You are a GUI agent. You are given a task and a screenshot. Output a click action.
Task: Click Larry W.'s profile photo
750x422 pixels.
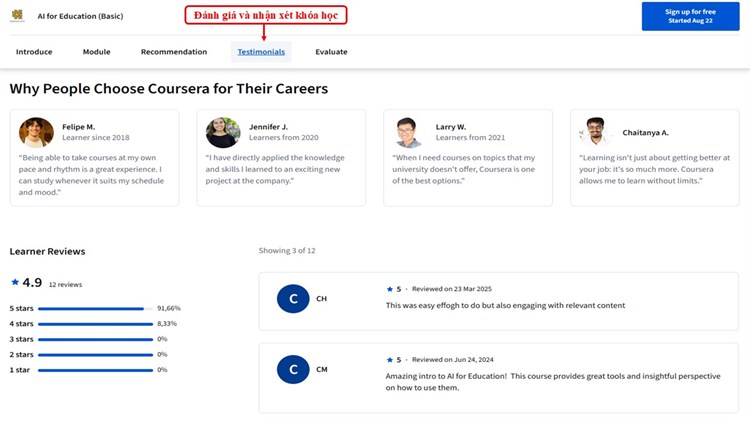(x=408, y=132)
